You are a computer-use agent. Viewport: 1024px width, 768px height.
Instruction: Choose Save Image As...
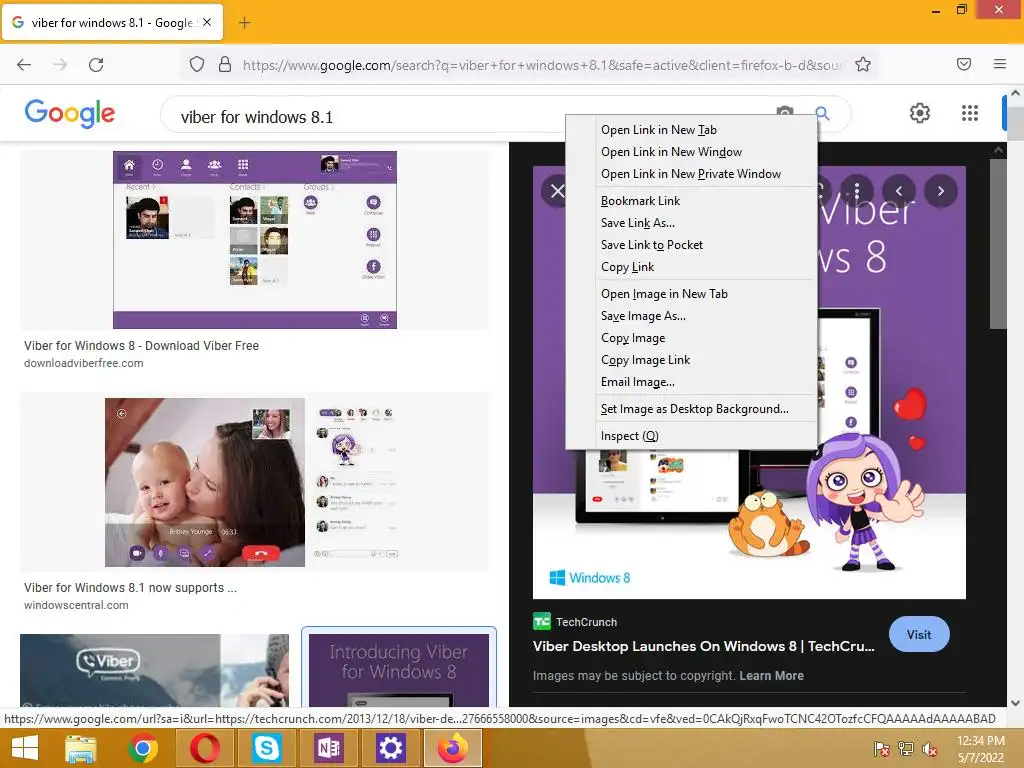point(691,316)
